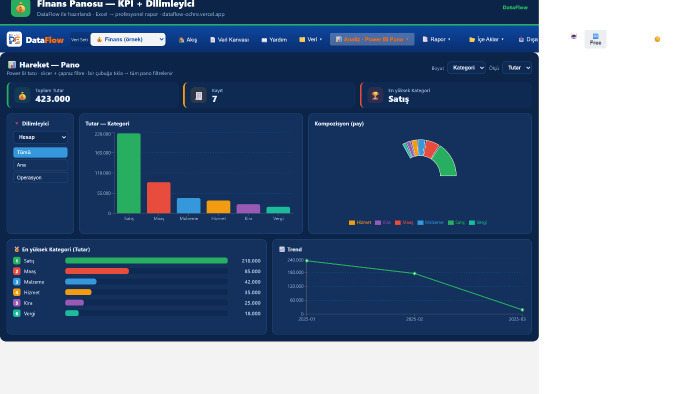Click the Malzeme blue progress bar in ranking

pos(81,282)
